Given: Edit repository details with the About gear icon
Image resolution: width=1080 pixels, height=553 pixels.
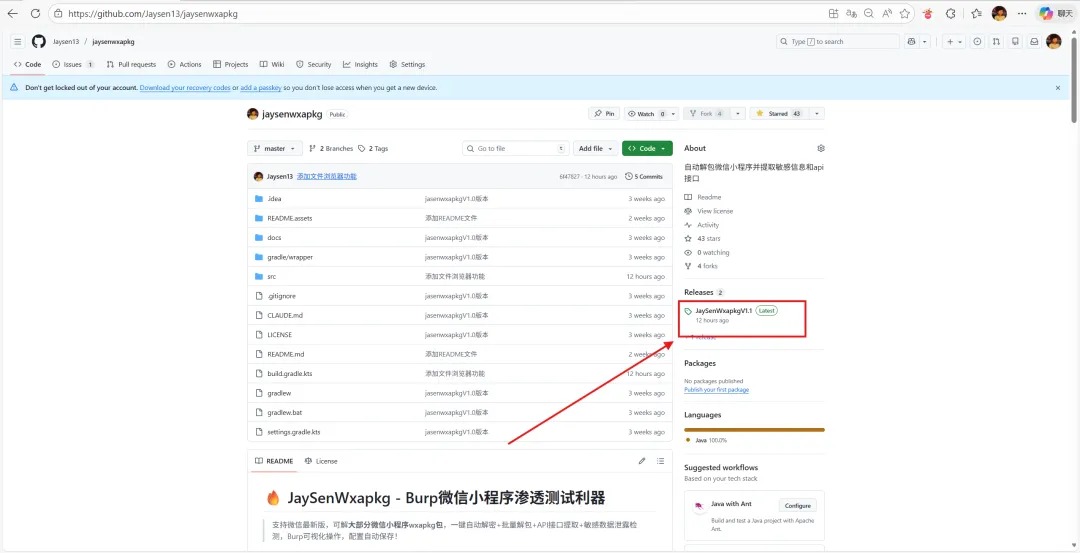Looking at the screenshot, I should click(820, 148).
